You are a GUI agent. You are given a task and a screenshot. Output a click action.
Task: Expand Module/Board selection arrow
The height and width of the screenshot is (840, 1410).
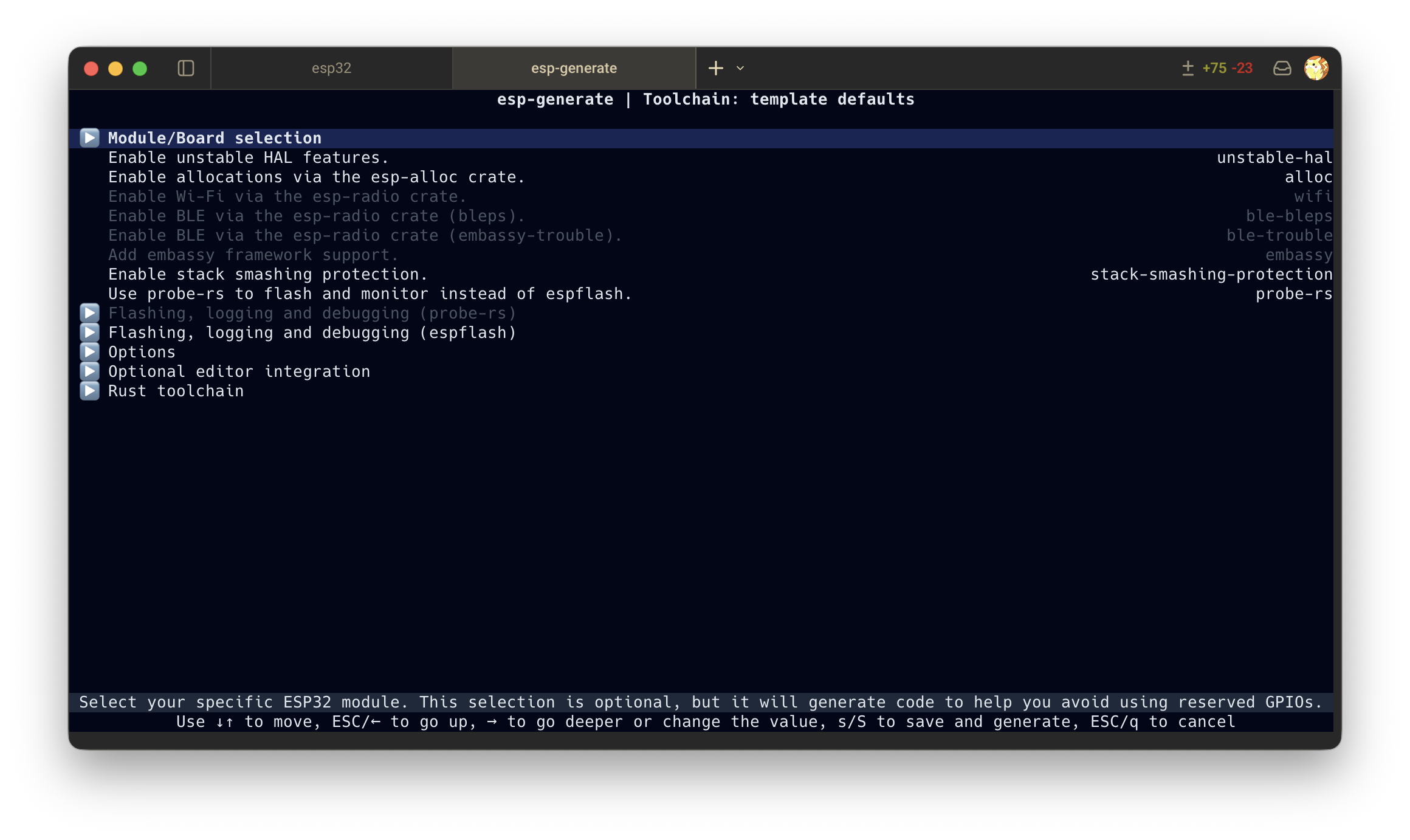click(89, 138)
